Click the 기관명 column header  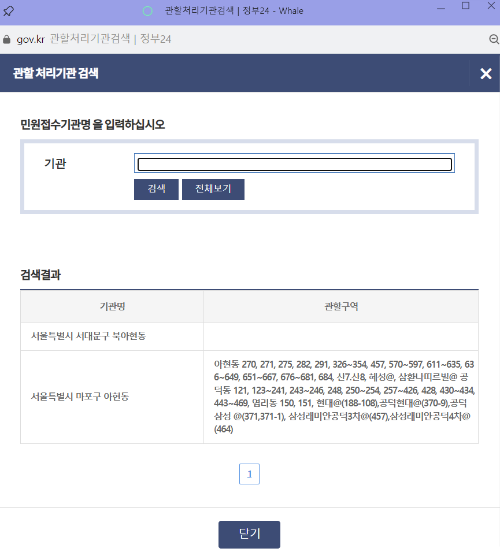coord(112,306)
